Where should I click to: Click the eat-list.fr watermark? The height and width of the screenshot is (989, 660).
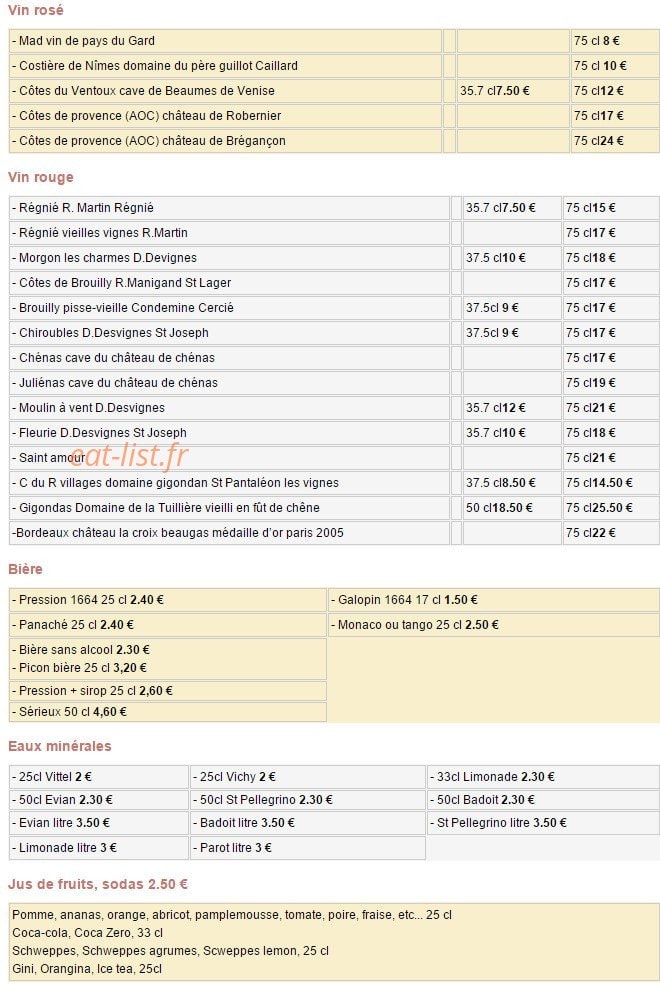coord(129,455)
